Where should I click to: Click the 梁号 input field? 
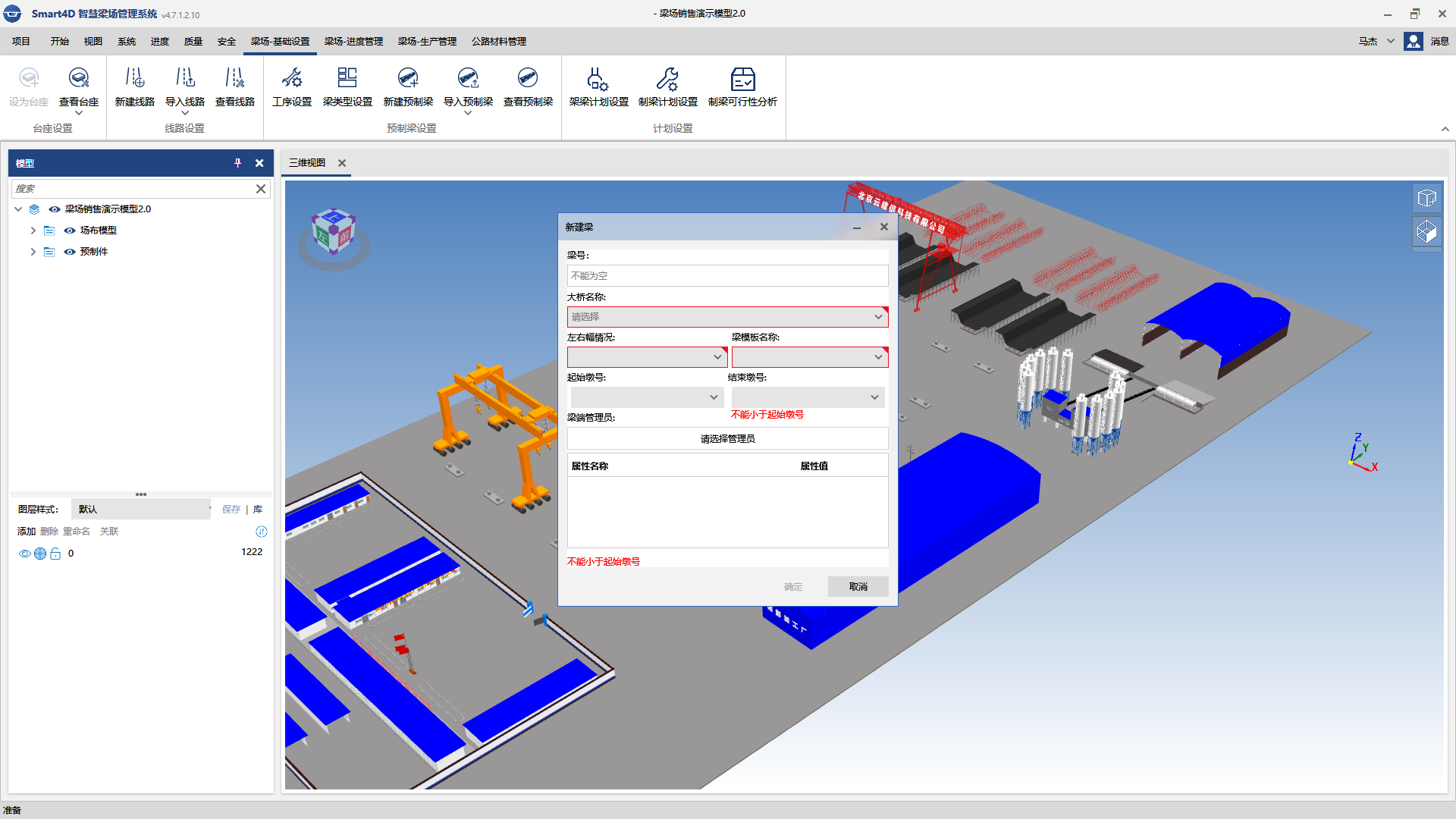click(x=727, y=276)
